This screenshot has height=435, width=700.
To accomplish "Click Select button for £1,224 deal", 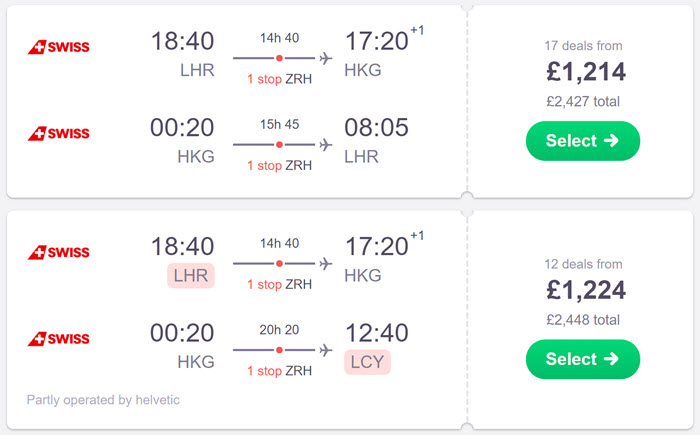I will pyautogui.click(x=583, y=359).
